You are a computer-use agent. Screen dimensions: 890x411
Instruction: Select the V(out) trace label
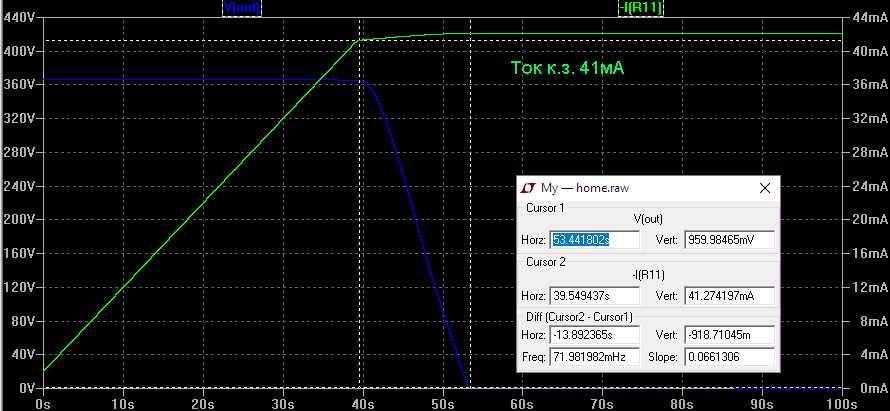(x=241, y=7)
